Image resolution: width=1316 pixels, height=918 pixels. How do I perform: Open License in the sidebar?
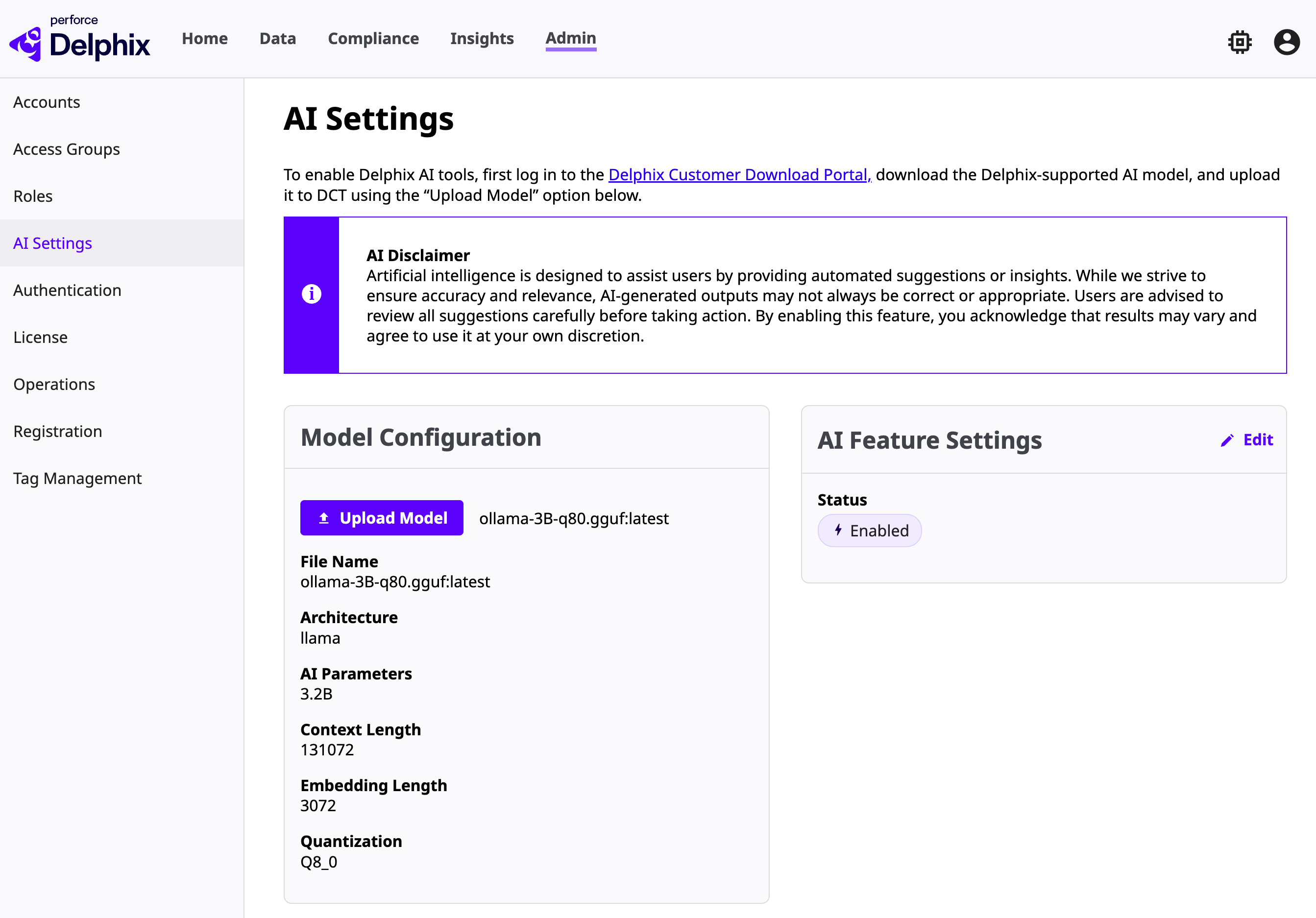[122, 337]
